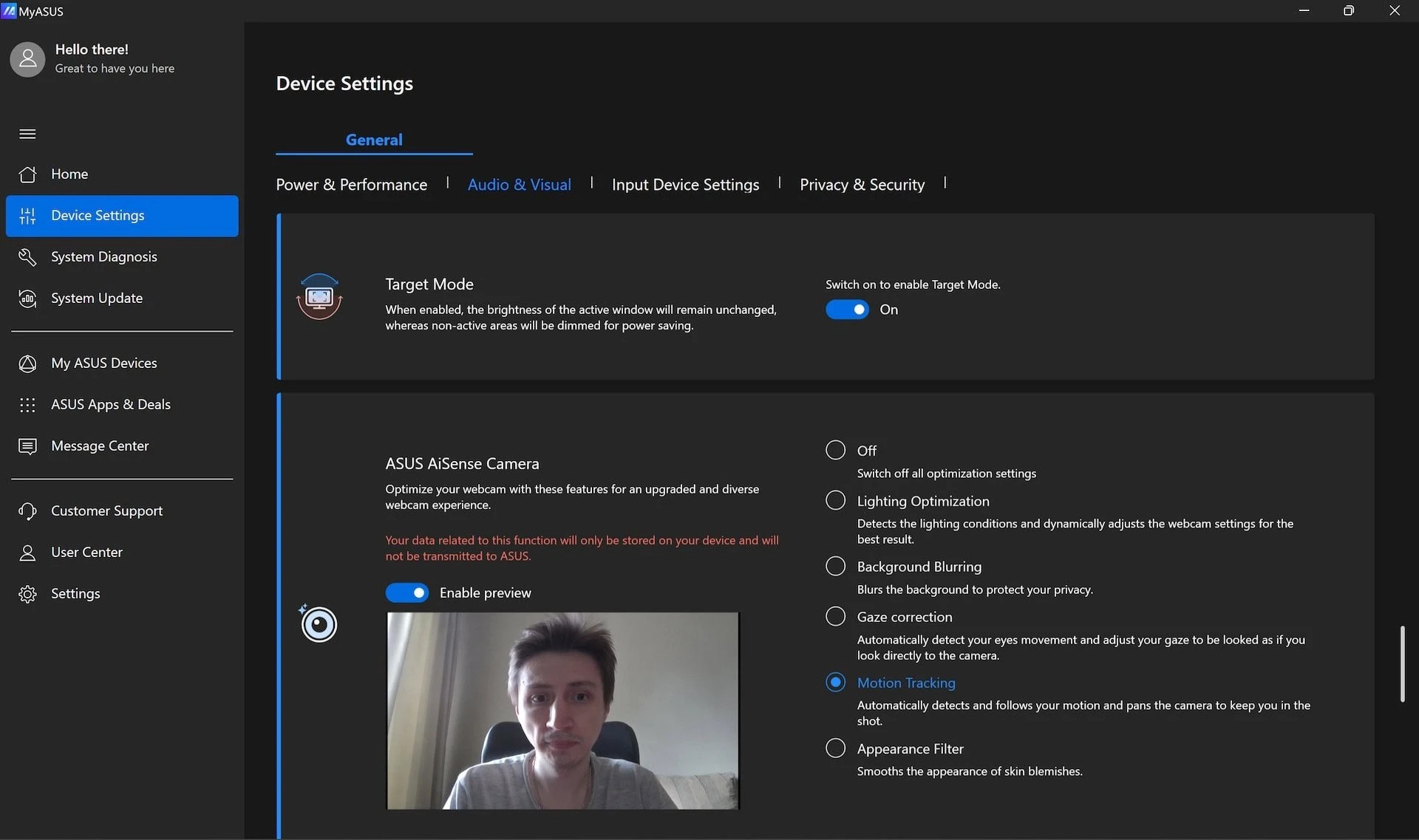Click the Home house icon
This screenshot has width=1419, height=840.
coord(27,174)
